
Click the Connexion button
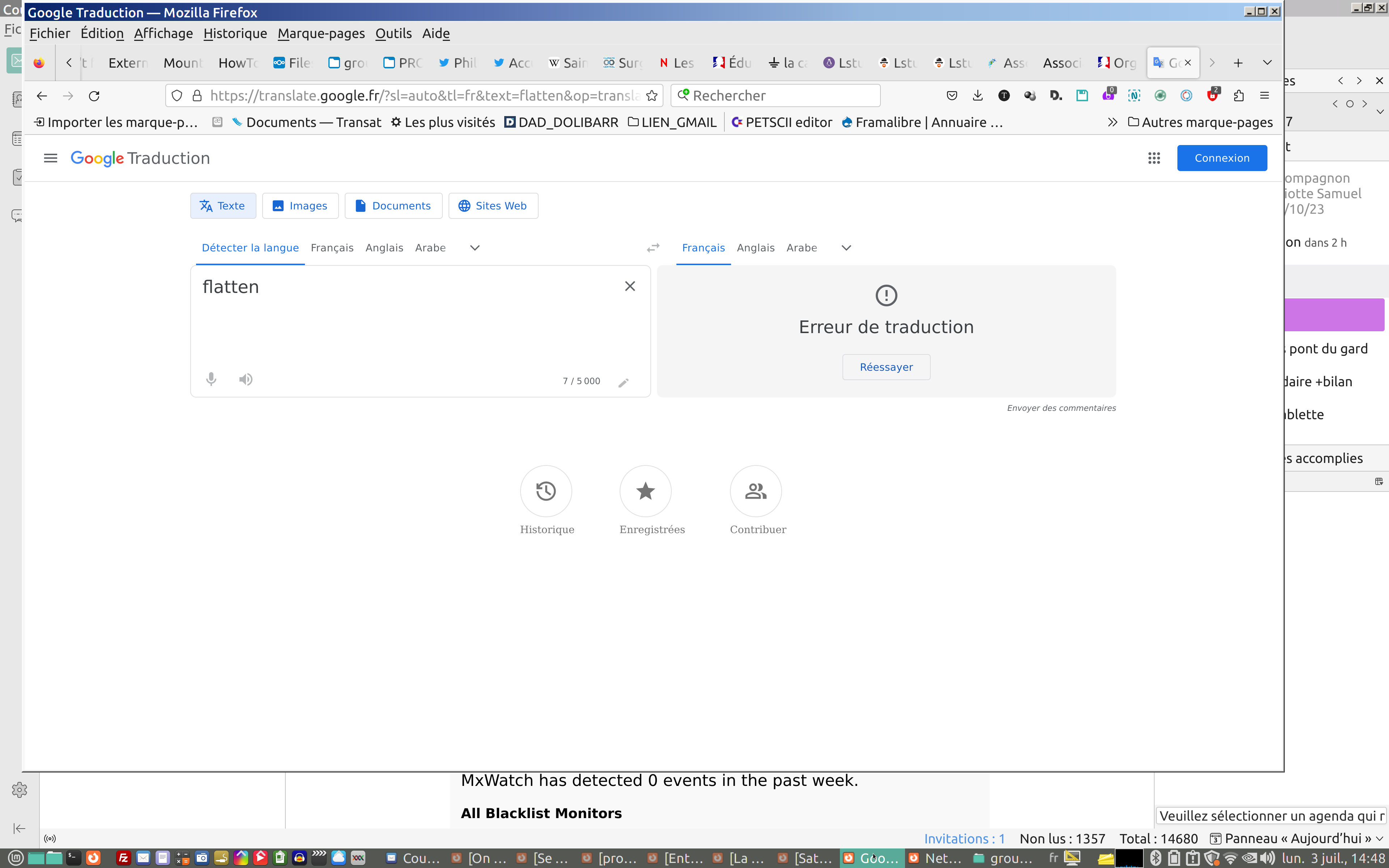[x=1222, y=158]
